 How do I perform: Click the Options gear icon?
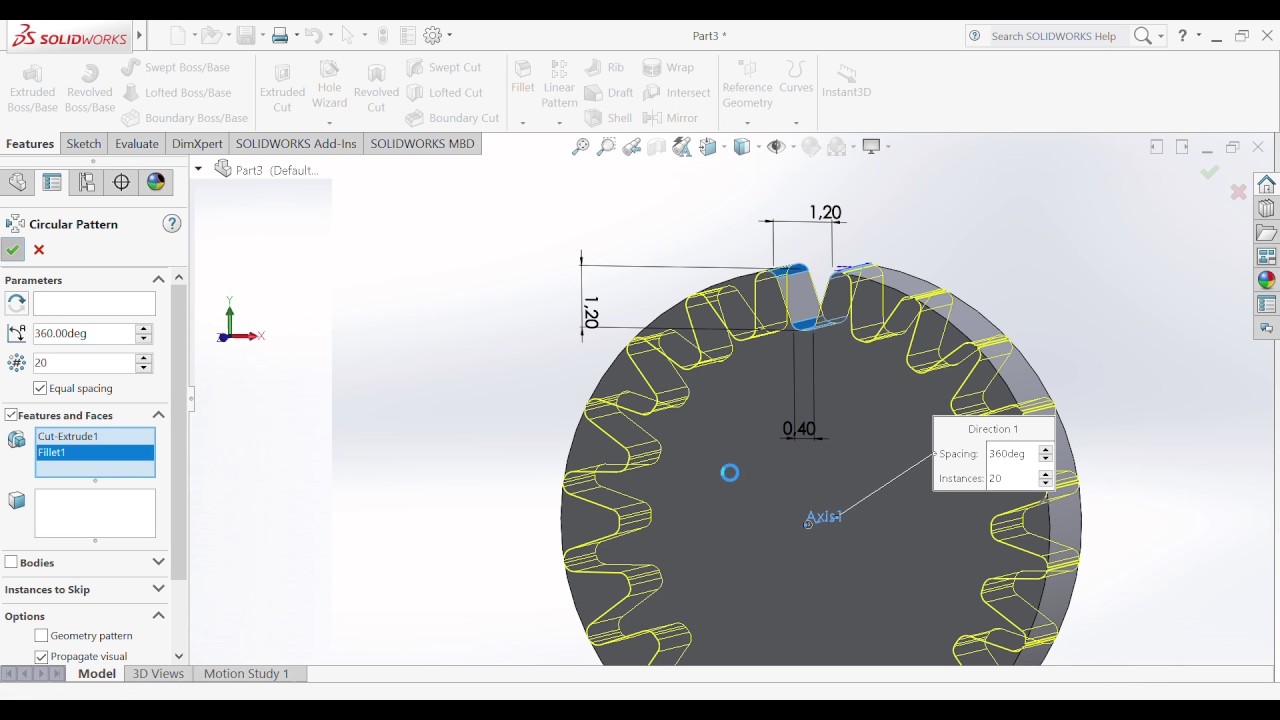pyautogui.click(x=432, y=35)
